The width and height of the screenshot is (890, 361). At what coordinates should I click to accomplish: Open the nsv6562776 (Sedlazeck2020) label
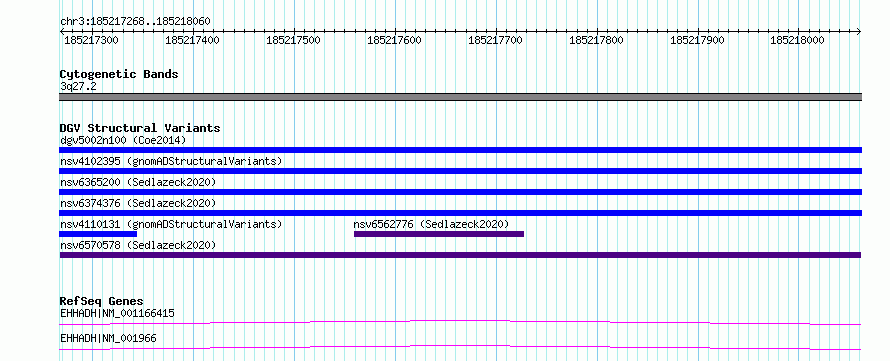[431, 224]
